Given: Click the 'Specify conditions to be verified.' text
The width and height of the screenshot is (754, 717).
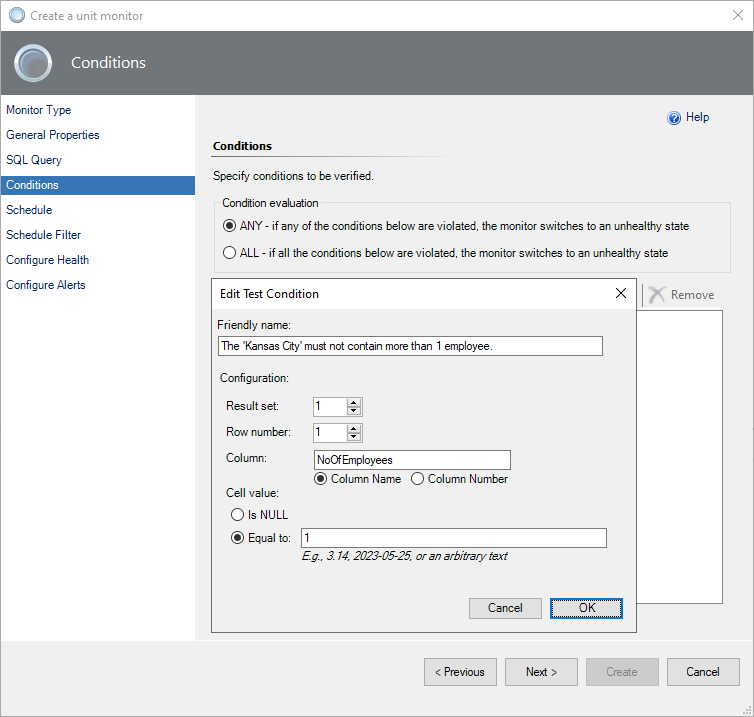Looking at the screenshot, I should coord(293,176).
